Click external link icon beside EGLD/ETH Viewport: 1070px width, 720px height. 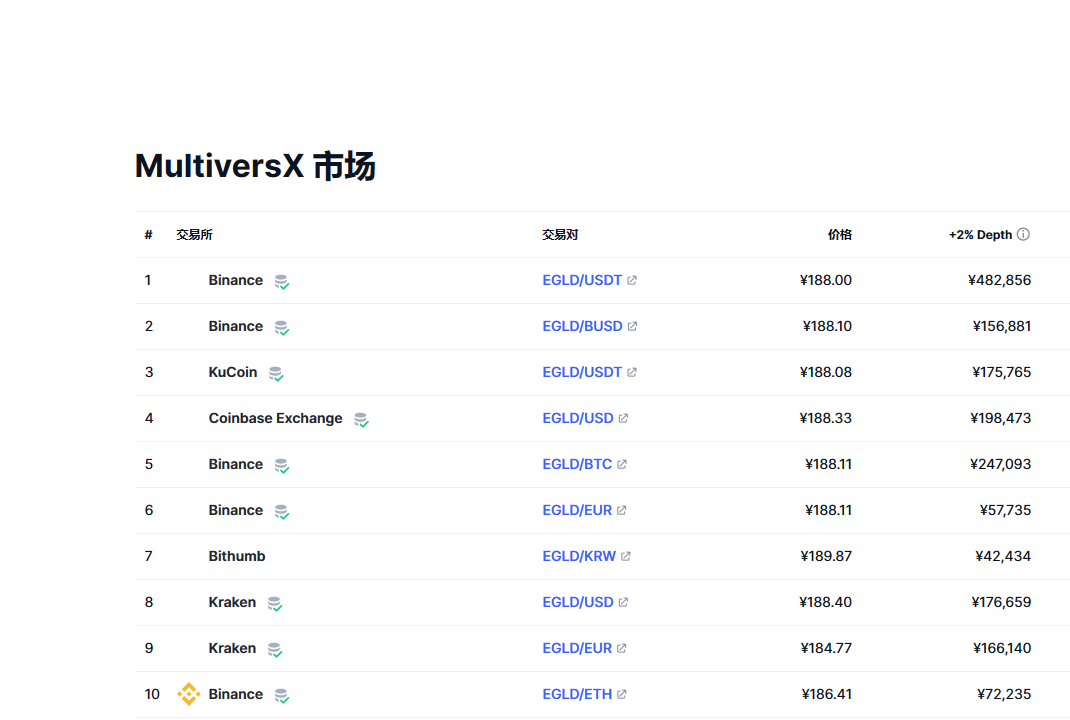click(x=622, y=694)
